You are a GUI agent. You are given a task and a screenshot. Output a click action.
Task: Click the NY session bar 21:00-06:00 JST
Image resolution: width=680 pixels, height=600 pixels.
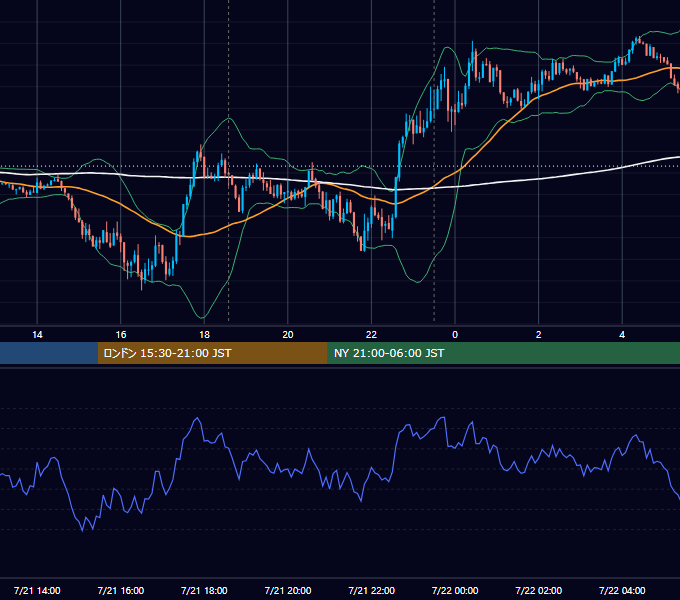[503, 353]
